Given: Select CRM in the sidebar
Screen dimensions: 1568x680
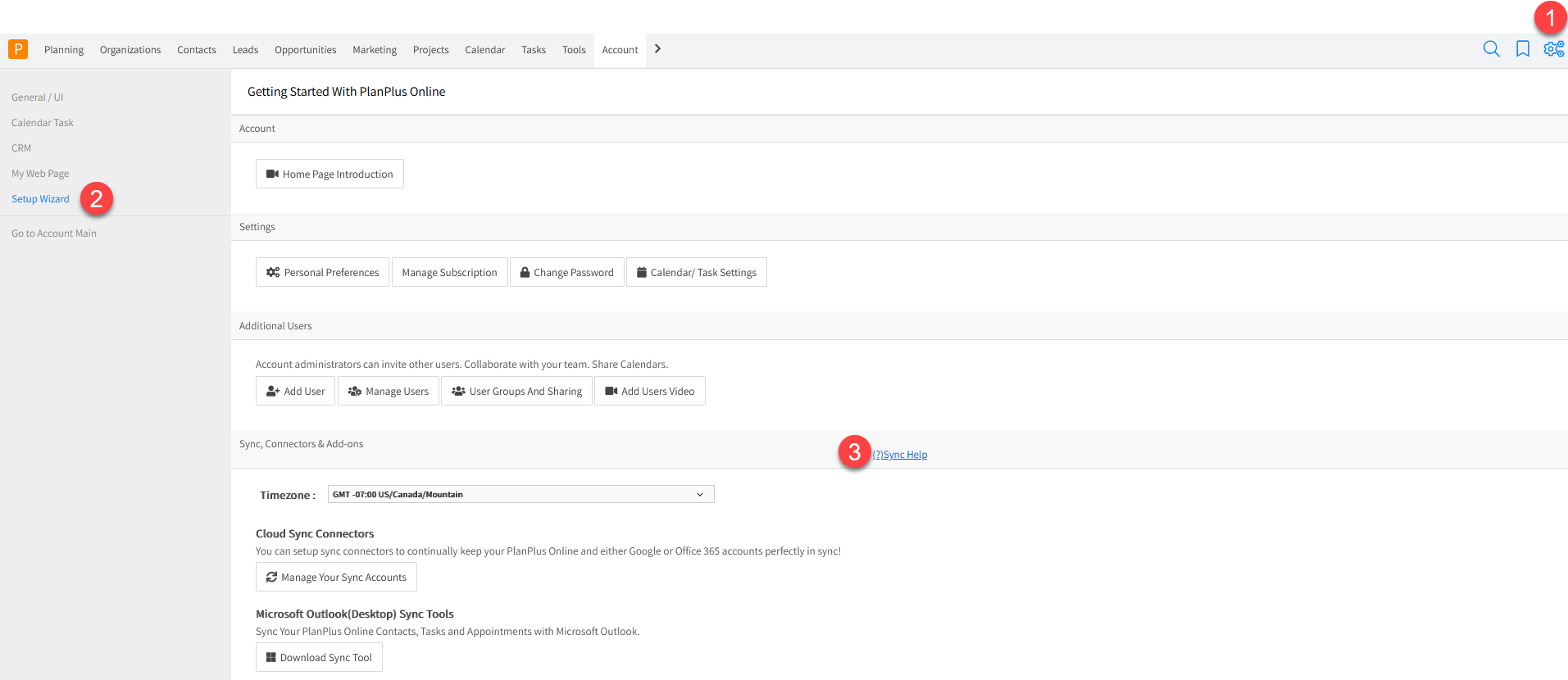Looking at the screenshot, I should click(x=21, y=148).
